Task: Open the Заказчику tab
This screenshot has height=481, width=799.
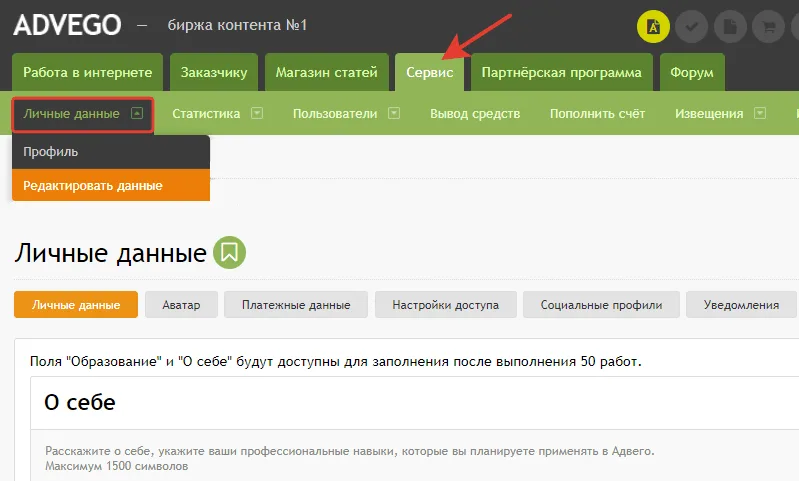Action: click(214, 72)
